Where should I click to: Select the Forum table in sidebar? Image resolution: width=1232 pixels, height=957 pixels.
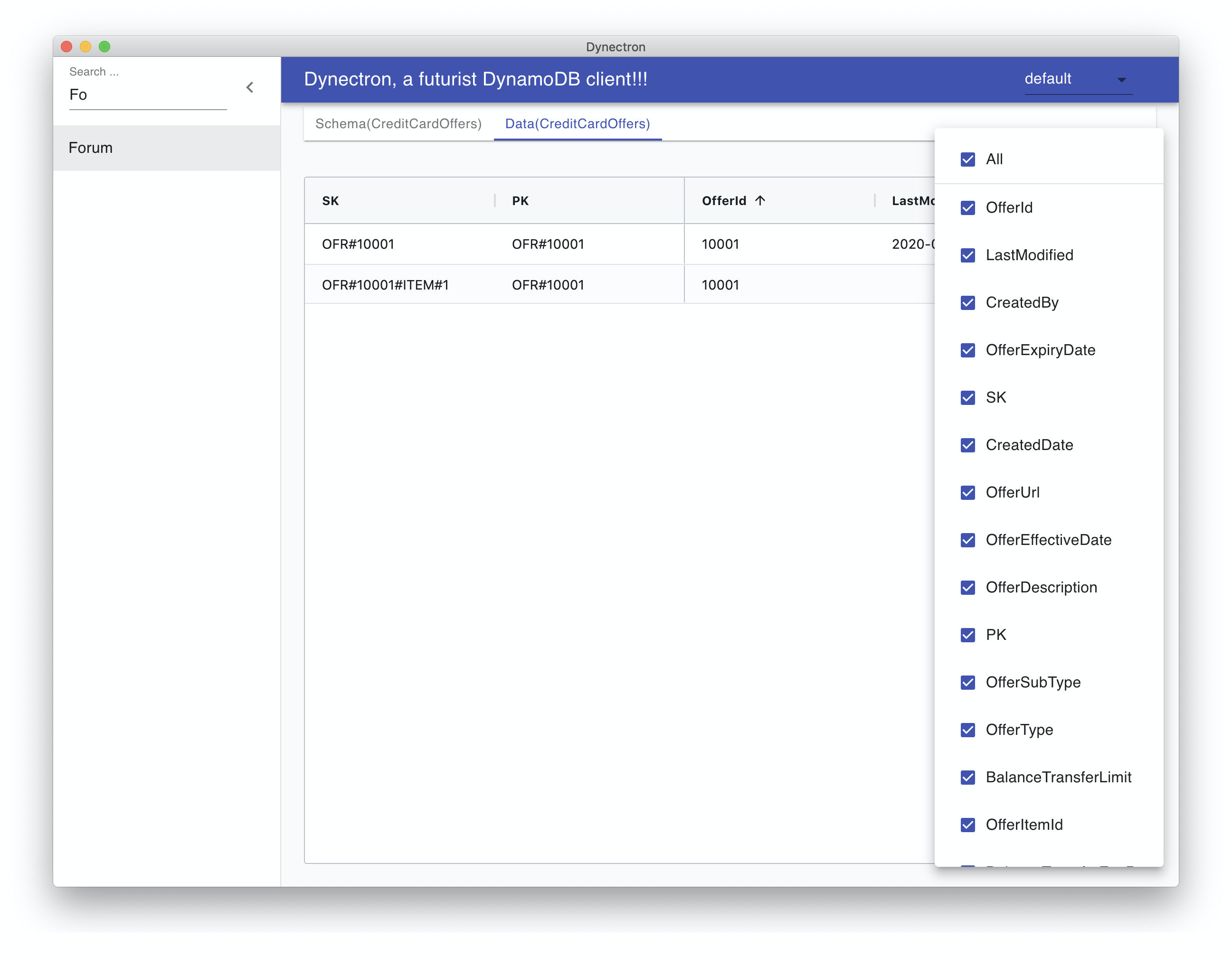(91, 148)
